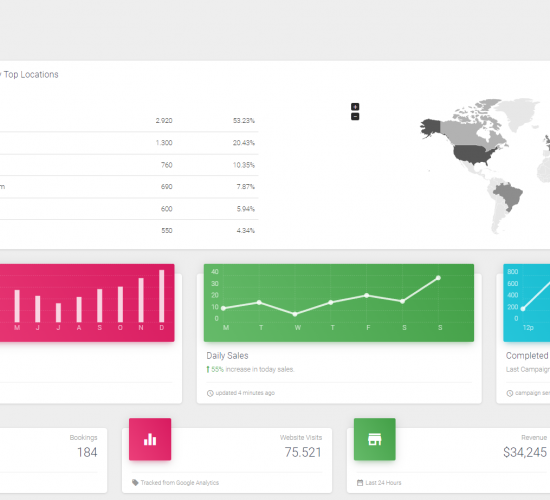Click the 10.35% table cell
The image size is (550, 500).
tap(244, 165)
